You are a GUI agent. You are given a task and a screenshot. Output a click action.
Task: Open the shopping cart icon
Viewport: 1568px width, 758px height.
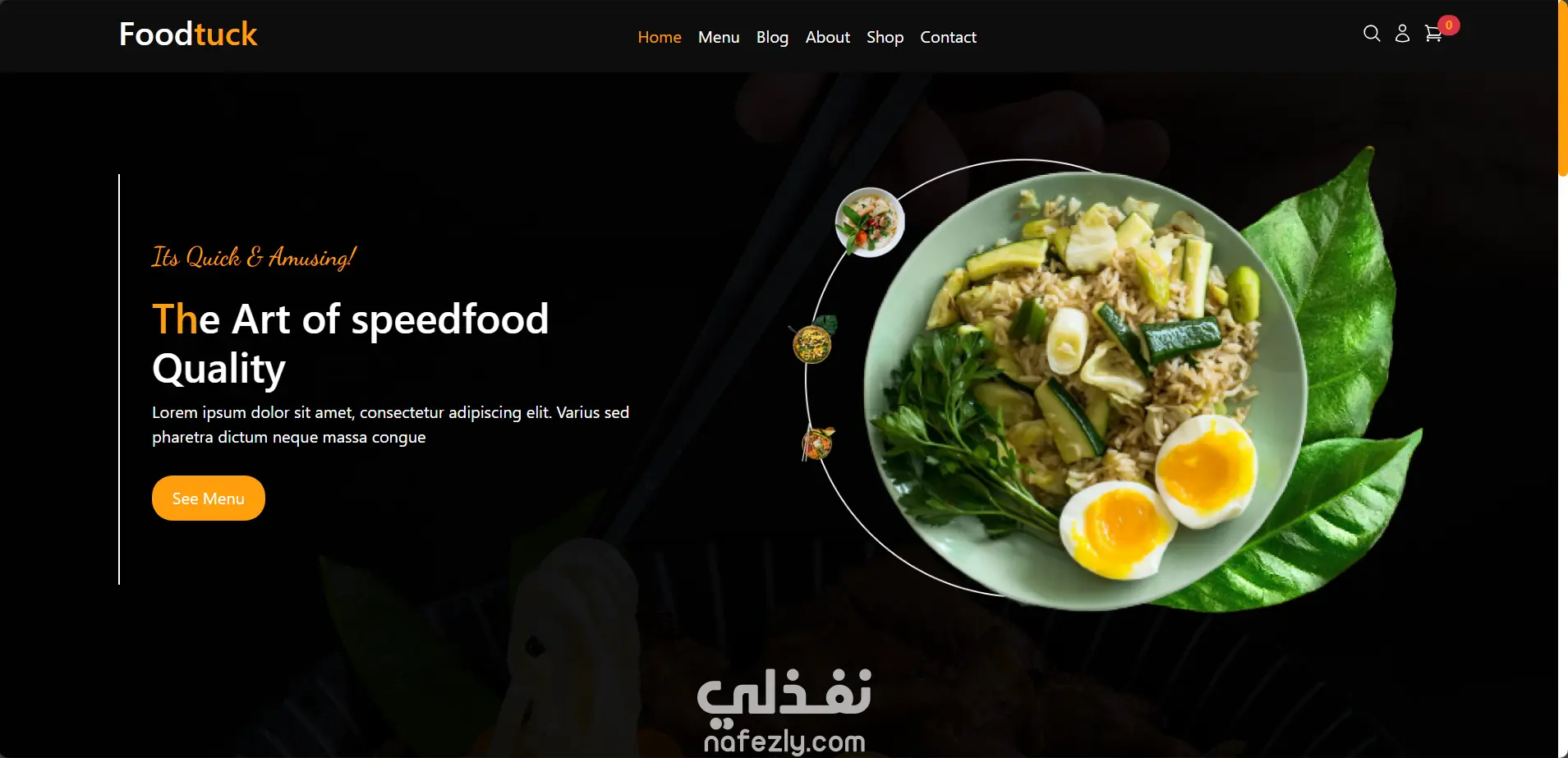tap(1433, 34)
